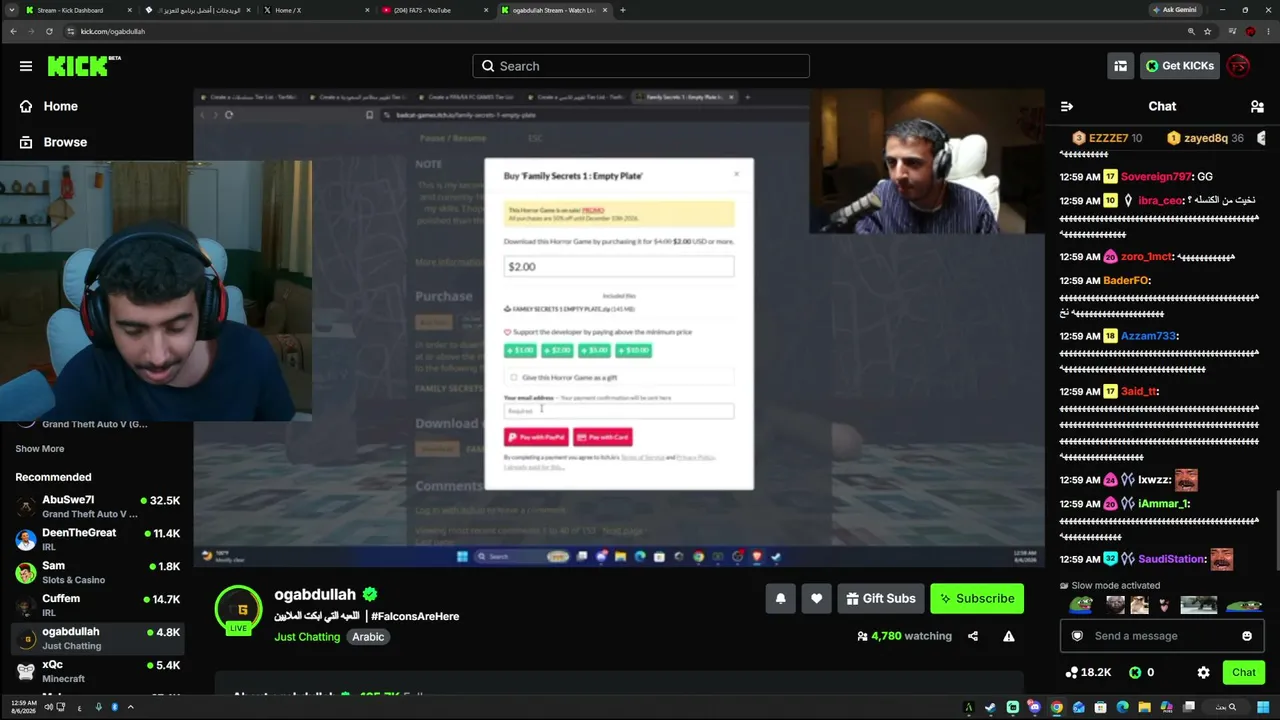Open the hamburger sidebar menu
1280x720 pixels.
pos(26,66)
